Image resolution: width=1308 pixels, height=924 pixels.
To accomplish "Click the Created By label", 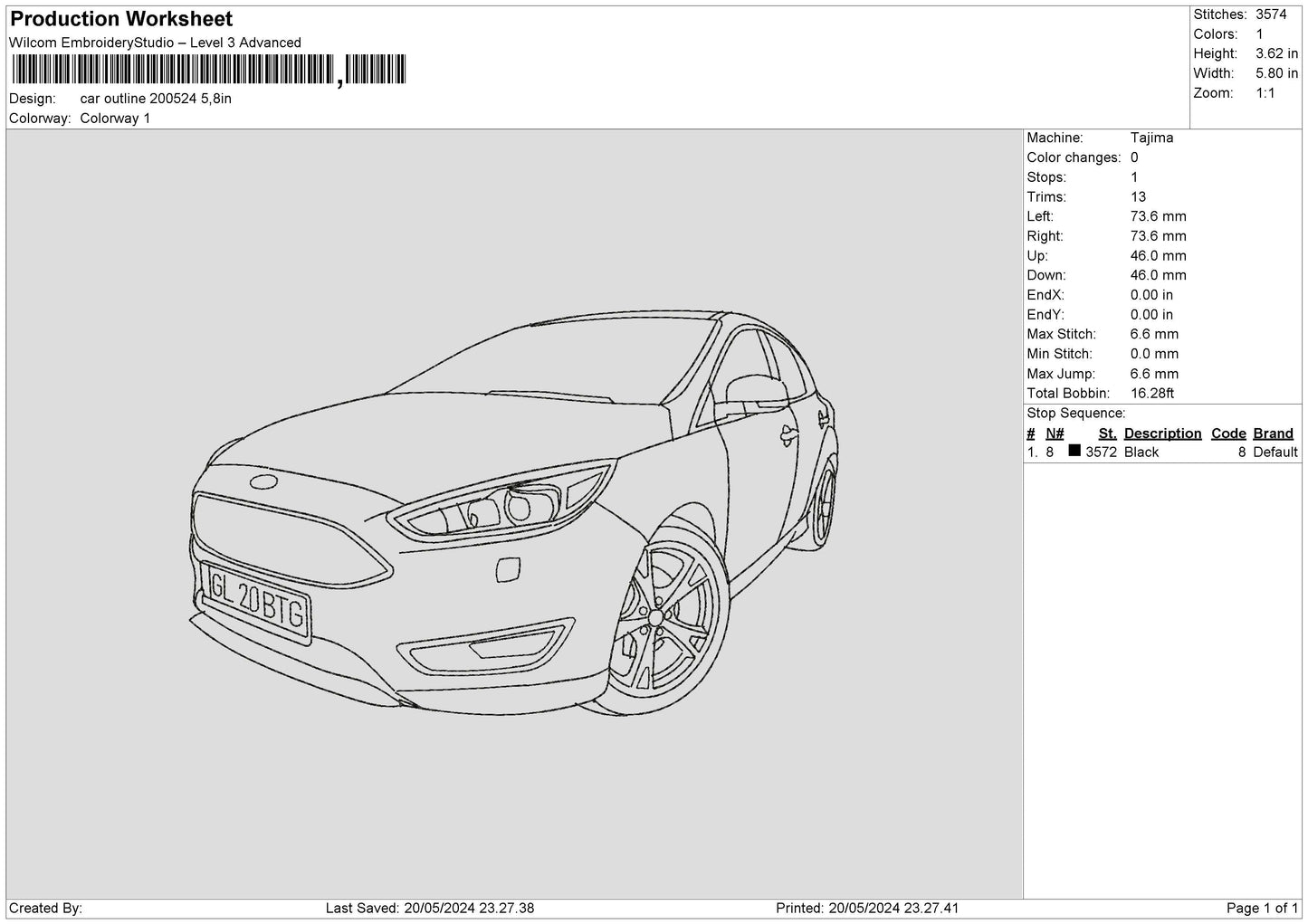I will 45,908.
